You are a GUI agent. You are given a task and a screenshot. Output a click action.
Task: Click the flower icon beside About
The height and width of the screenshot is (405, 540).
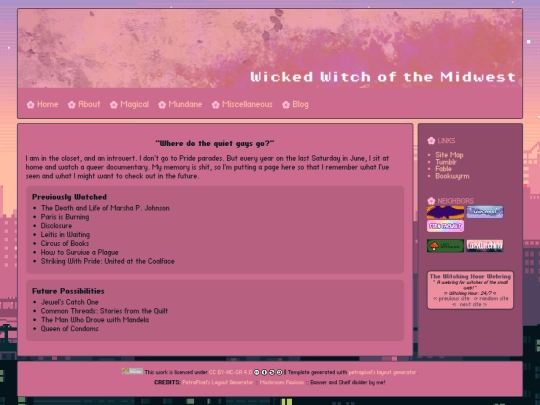click(72, 105)
